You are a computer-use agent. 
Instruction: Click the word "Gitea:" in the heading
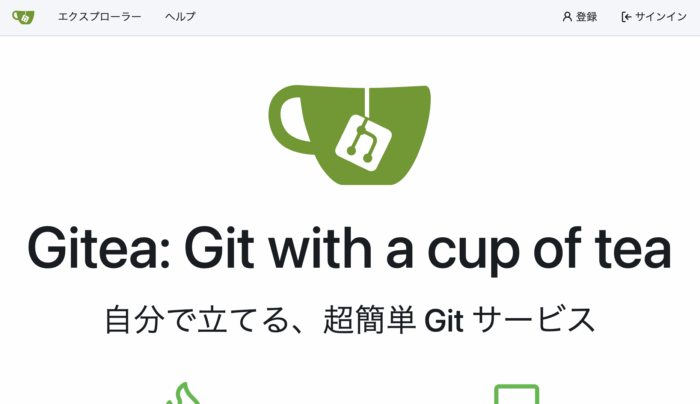(99, 248)
